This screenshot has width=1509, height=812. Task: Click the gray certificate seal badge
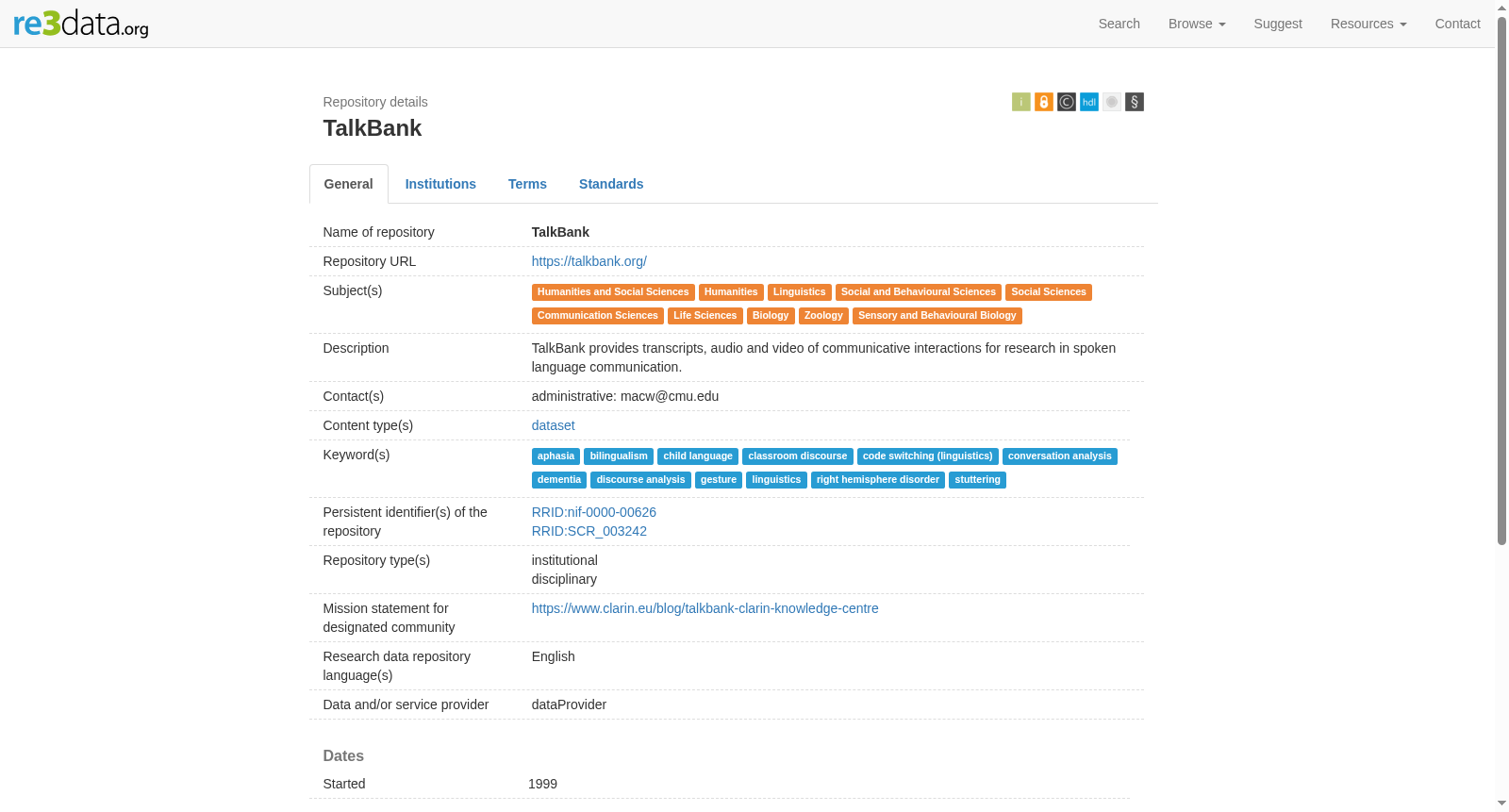point(1112,102)
